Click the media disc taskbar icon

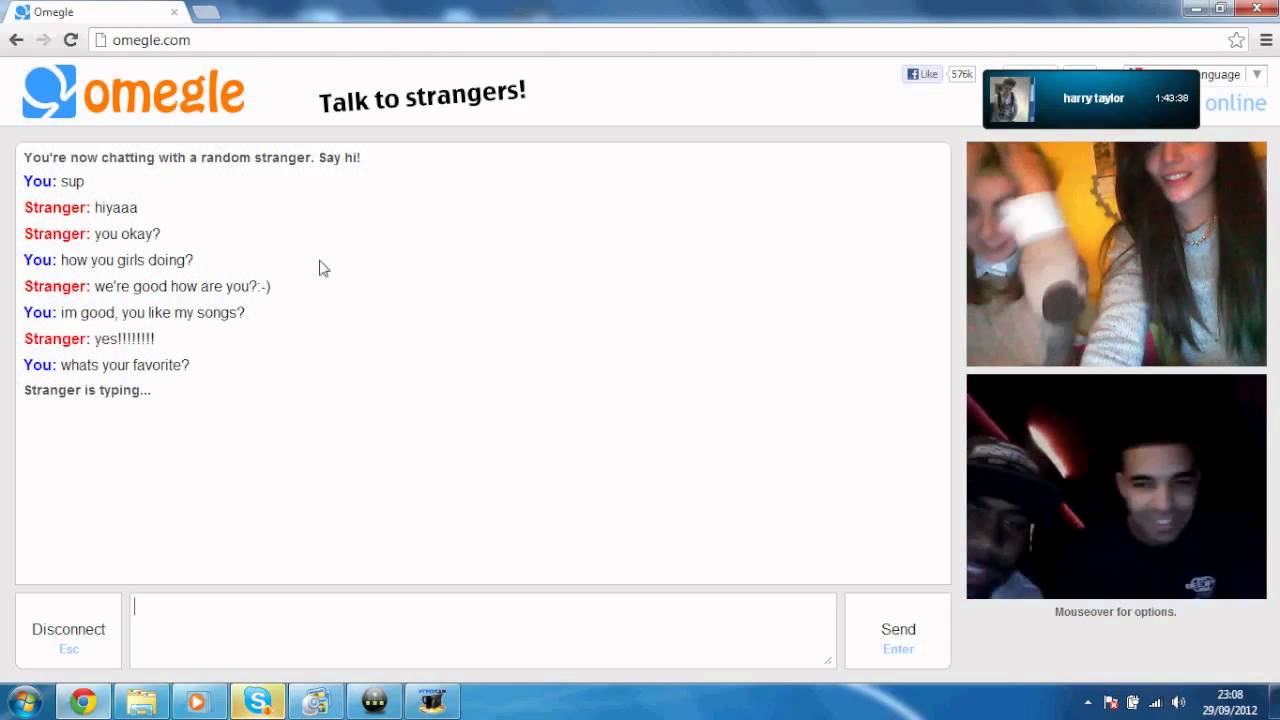pos(316,702)
